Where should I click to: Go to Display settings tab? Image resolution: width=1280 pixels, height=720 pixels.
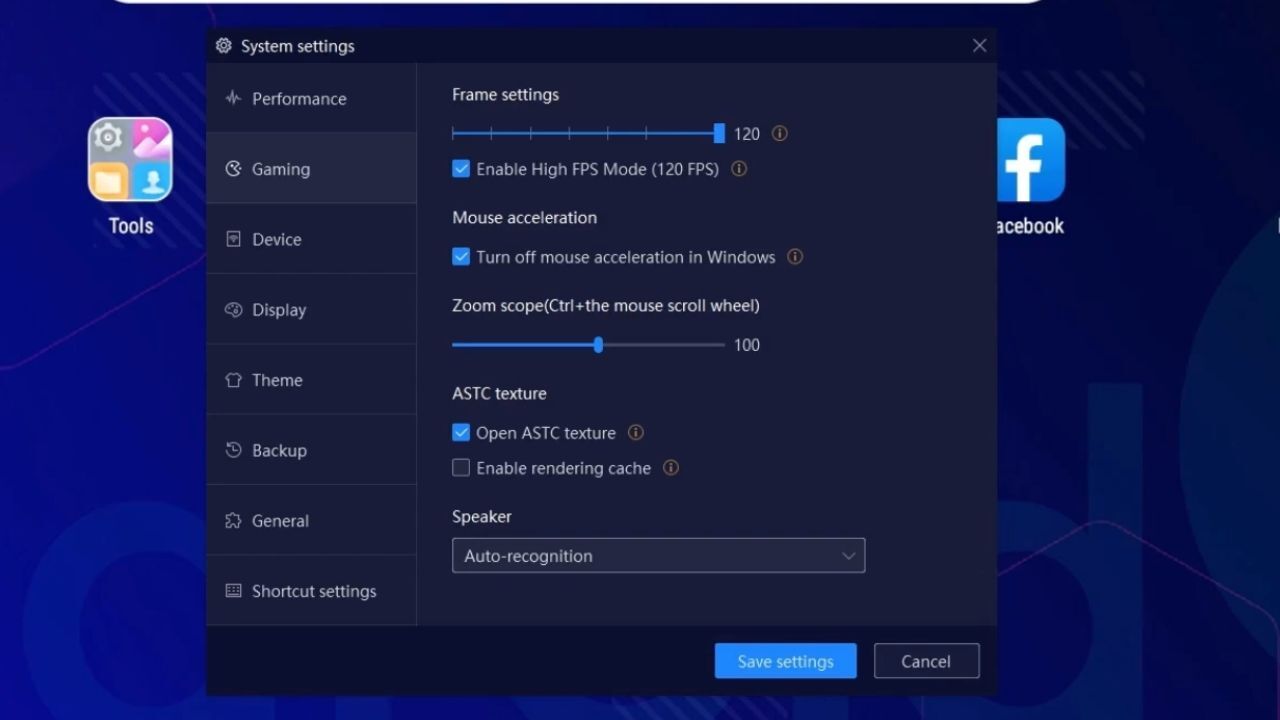click(311, 310)
